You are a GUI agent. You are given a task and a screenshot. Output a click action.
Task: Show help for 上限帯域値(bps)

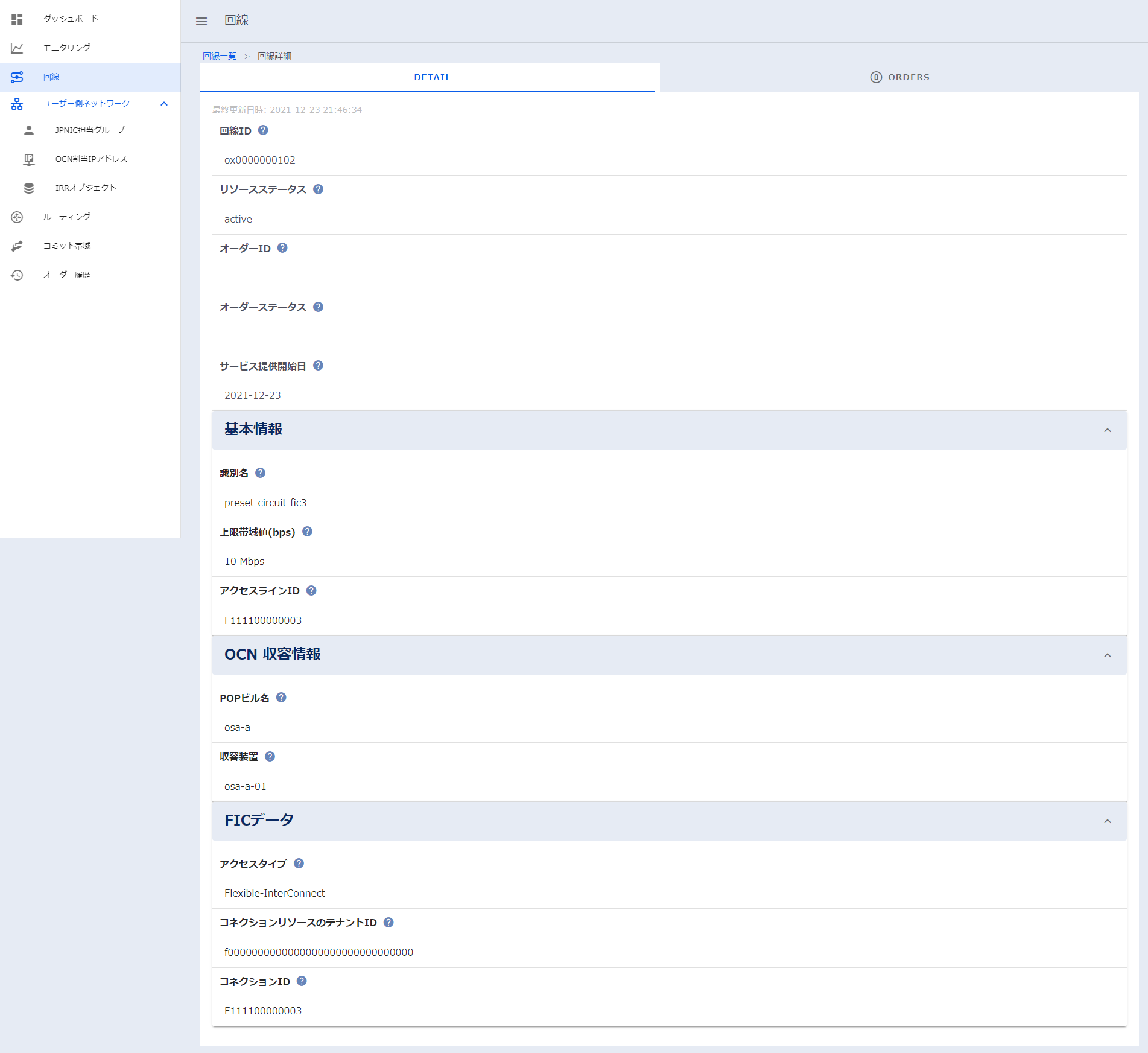coord(307,532)
